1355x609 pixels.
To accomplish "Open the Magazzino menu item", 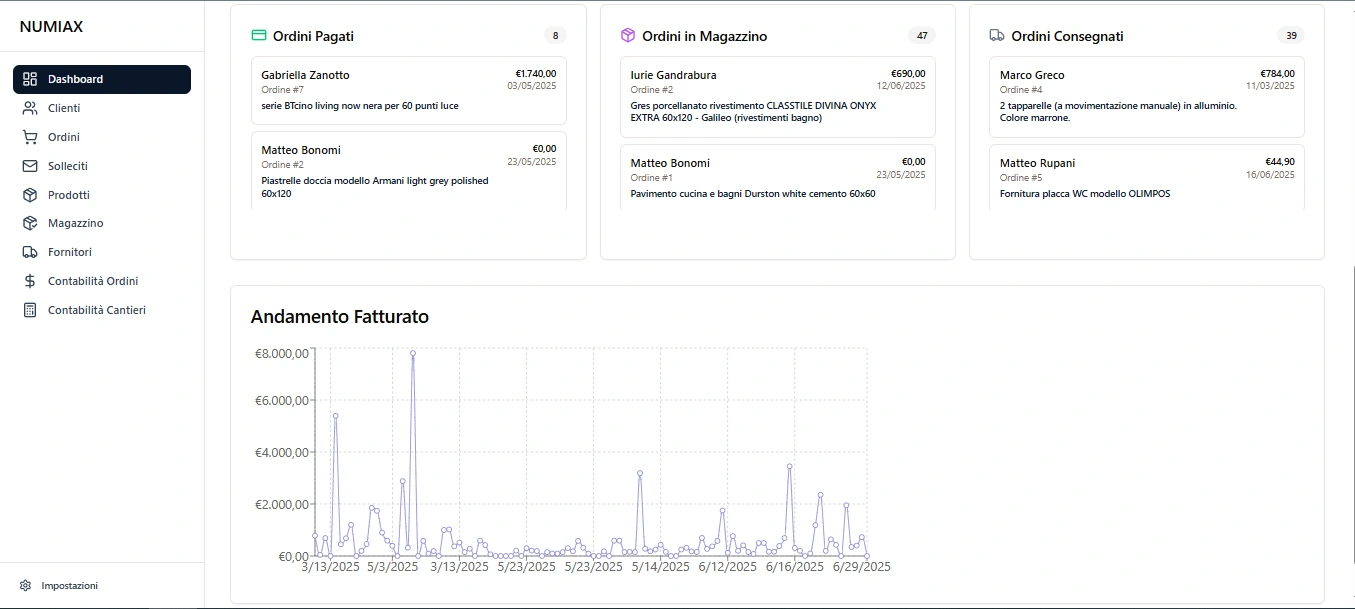I will [x=75, y=223].
